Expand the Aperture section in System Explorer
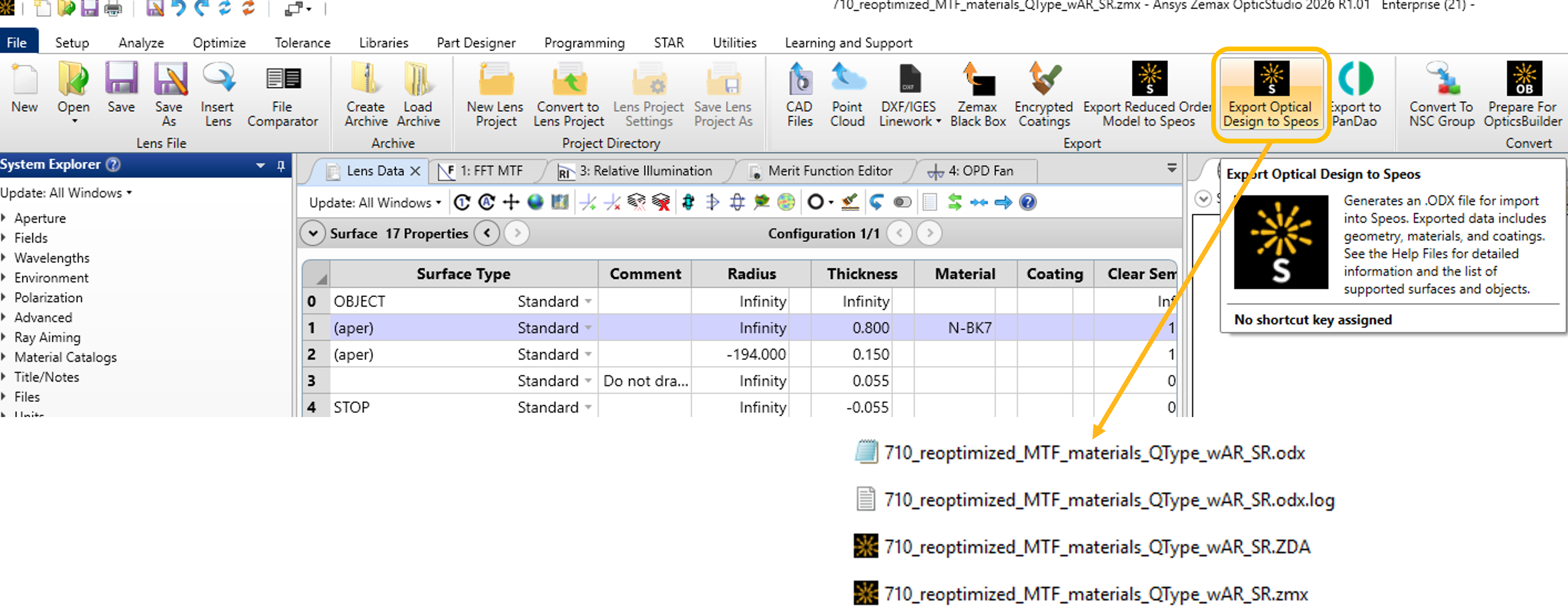Image resolution: width=1568 pixels, height=608 pixels. pyautogui.click(x=4, y=217)
